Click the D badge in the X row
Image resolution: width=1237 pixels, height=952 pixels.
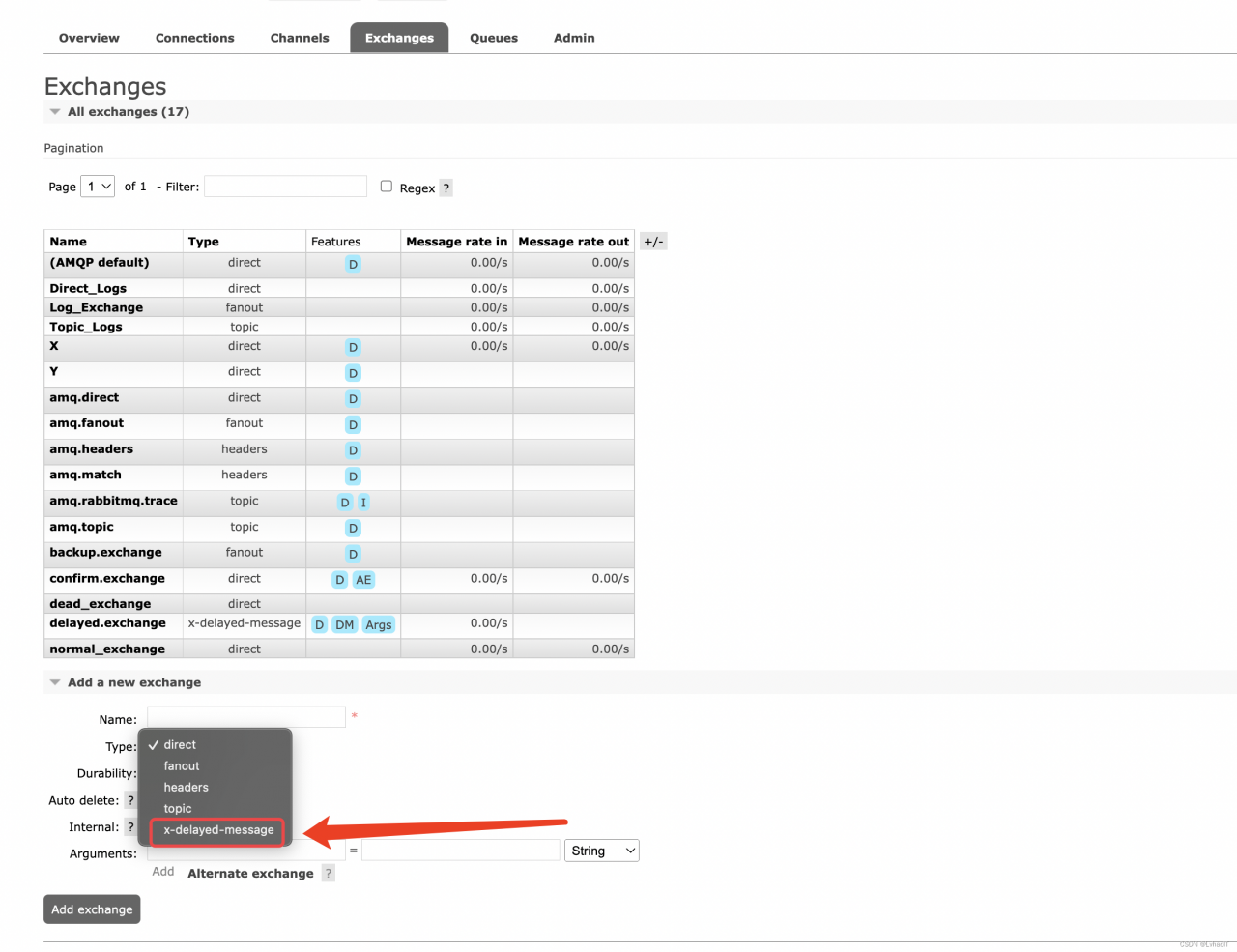[x=353, y=348]
